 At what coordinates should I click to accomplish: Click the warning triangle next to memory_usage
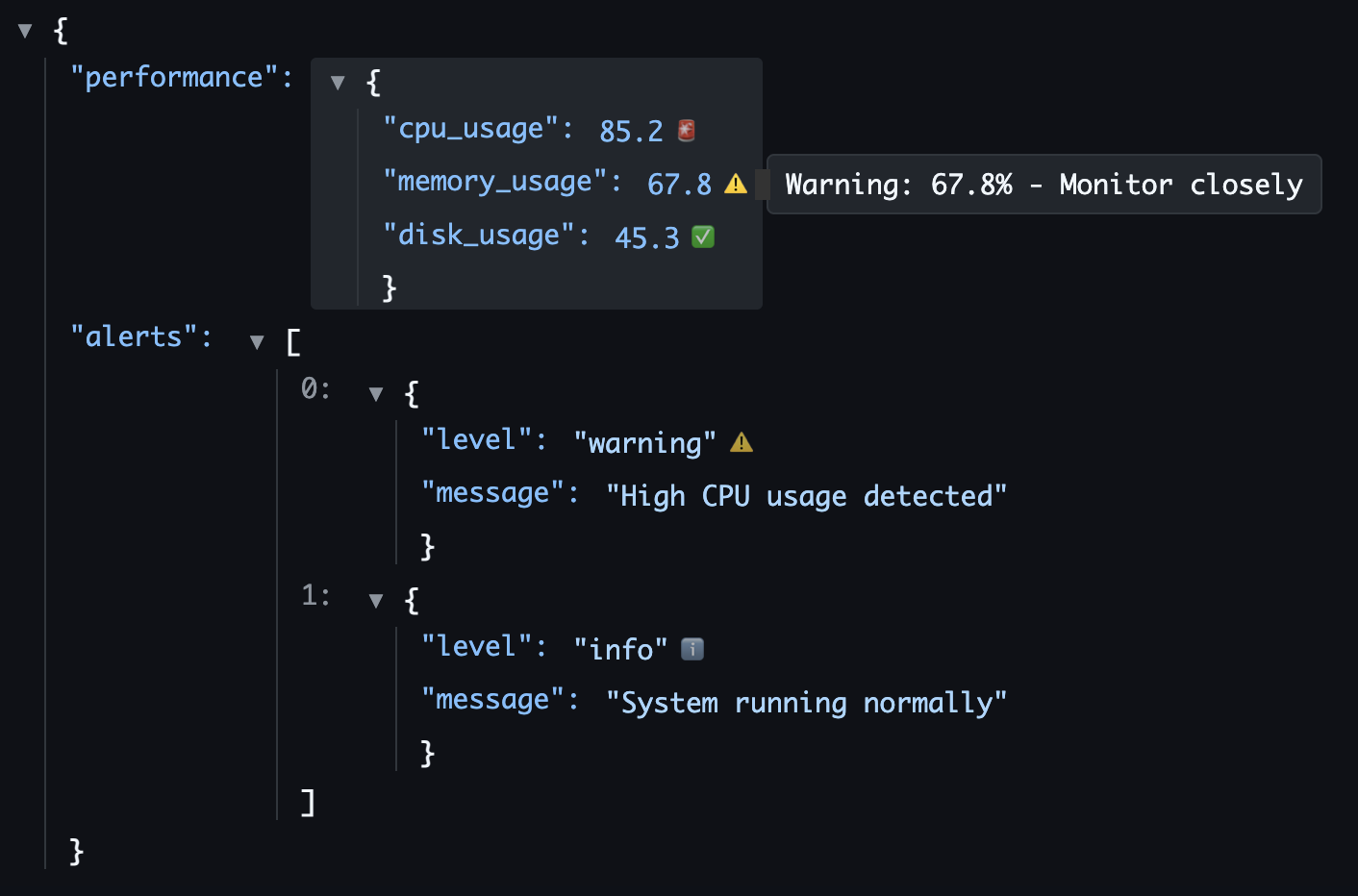(x=738, y=183)
